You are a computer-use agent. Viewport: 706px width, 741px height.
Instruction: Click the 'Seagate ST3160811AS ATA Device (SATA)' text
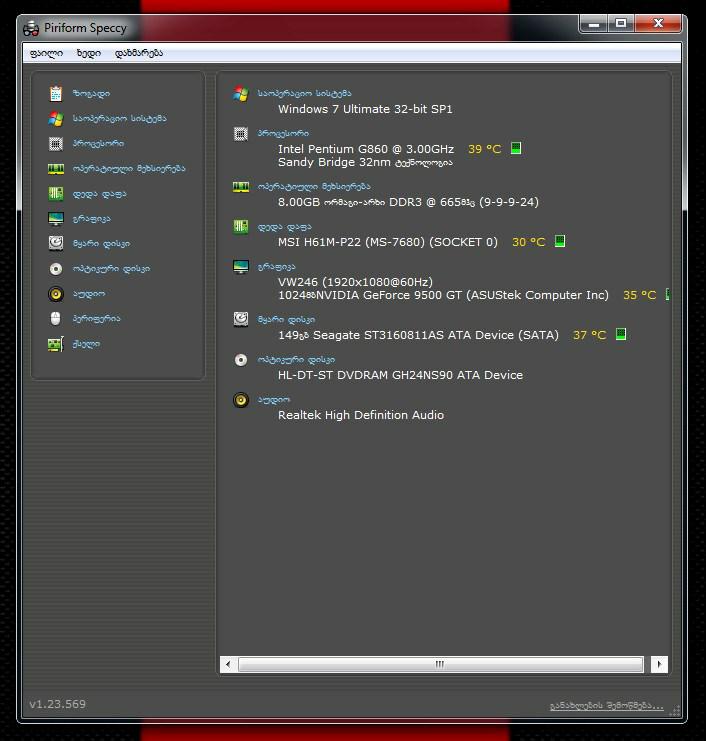[x=436, y=336]
